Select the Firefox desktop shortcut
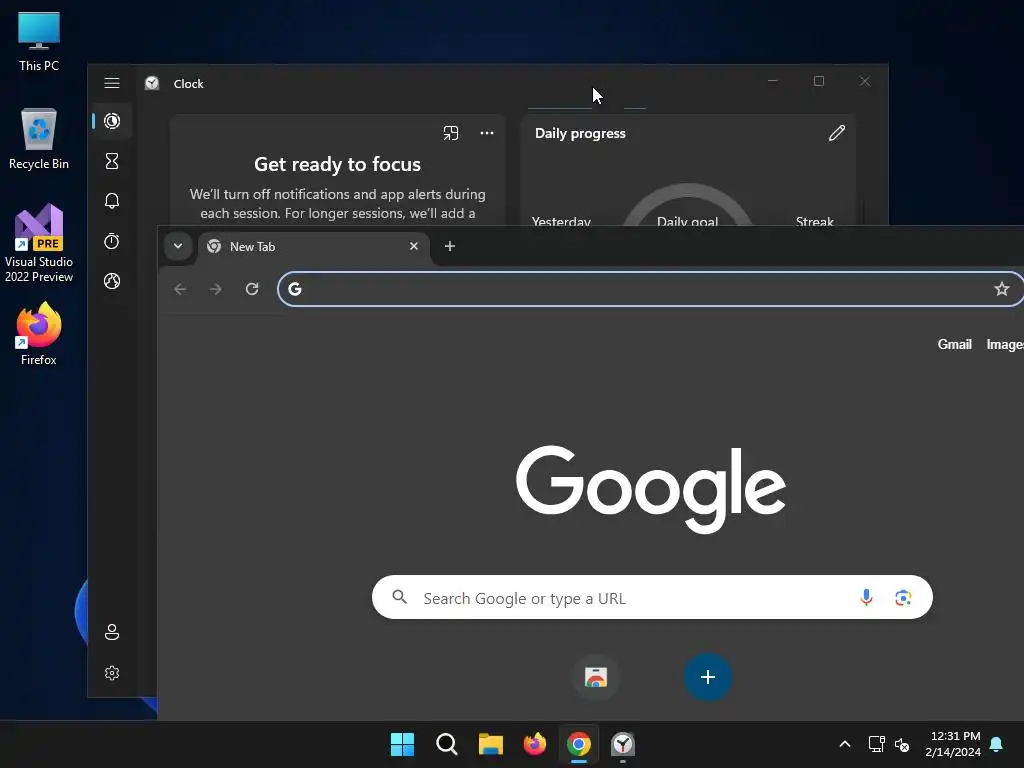The width and height of the screenshot is (1024, 768). tap(39, 334)
